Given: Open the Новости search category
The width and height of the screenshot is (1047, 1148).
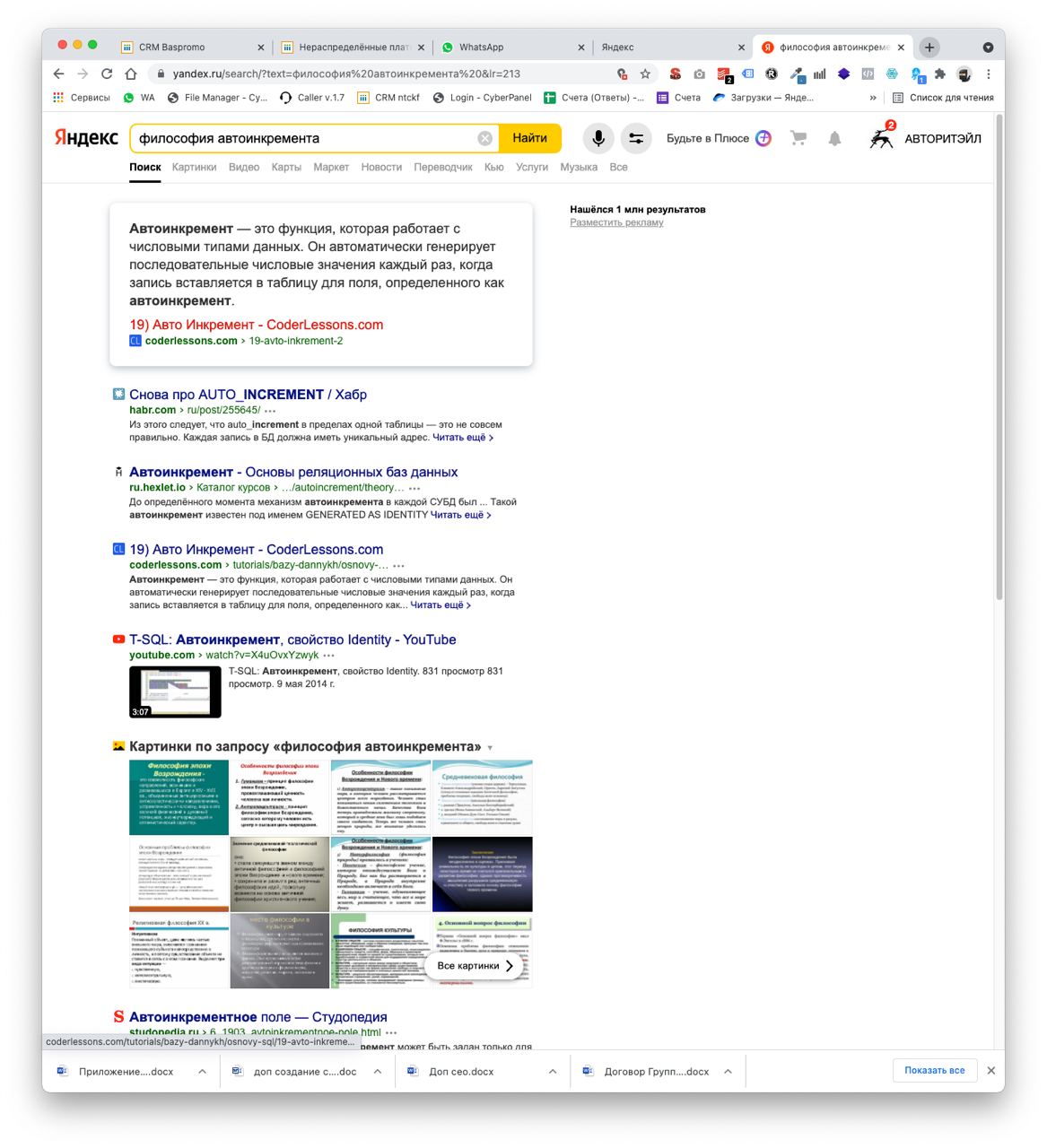Looking at the screenshot, I should (x=381, y=167).
